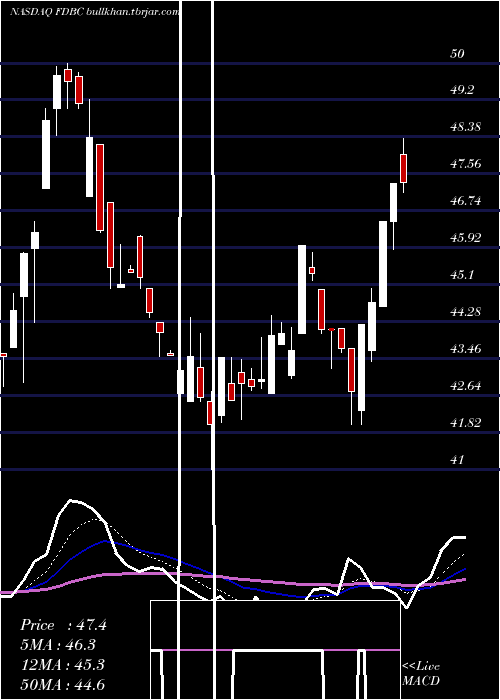Click the 50MA : 44.6 readout

62,684
